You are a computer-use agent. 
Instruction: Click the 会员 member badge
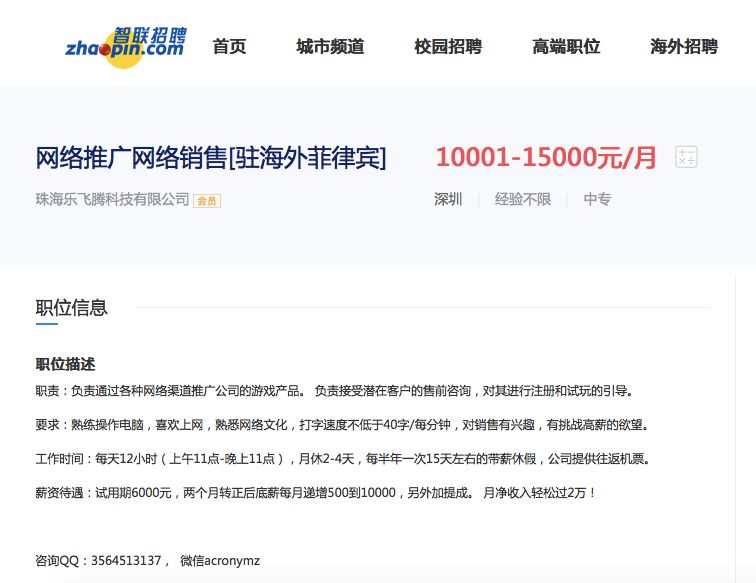click(x=207, y=200)
